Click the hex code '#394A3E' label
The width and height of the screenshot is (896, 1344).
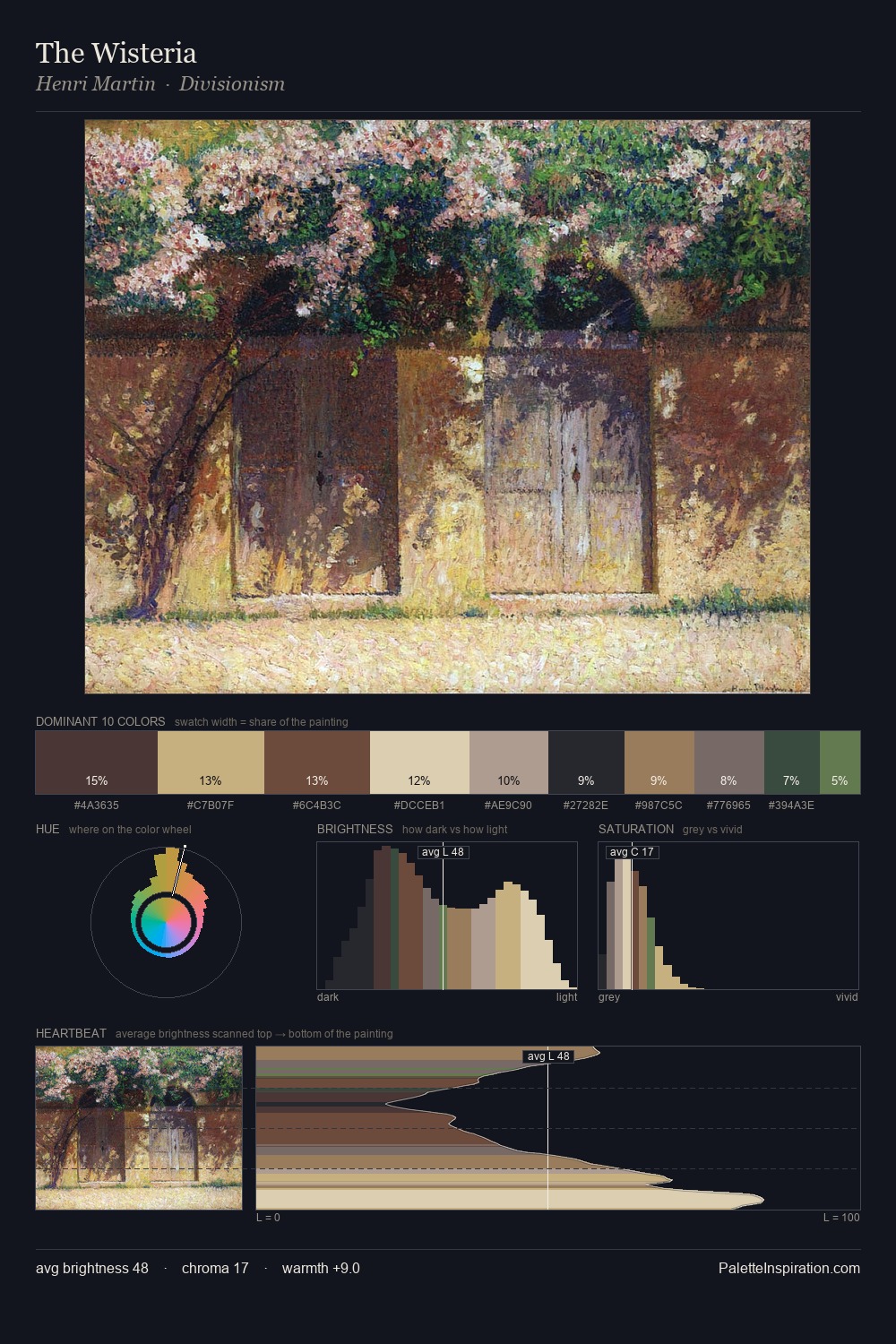[x=792, y=806]
